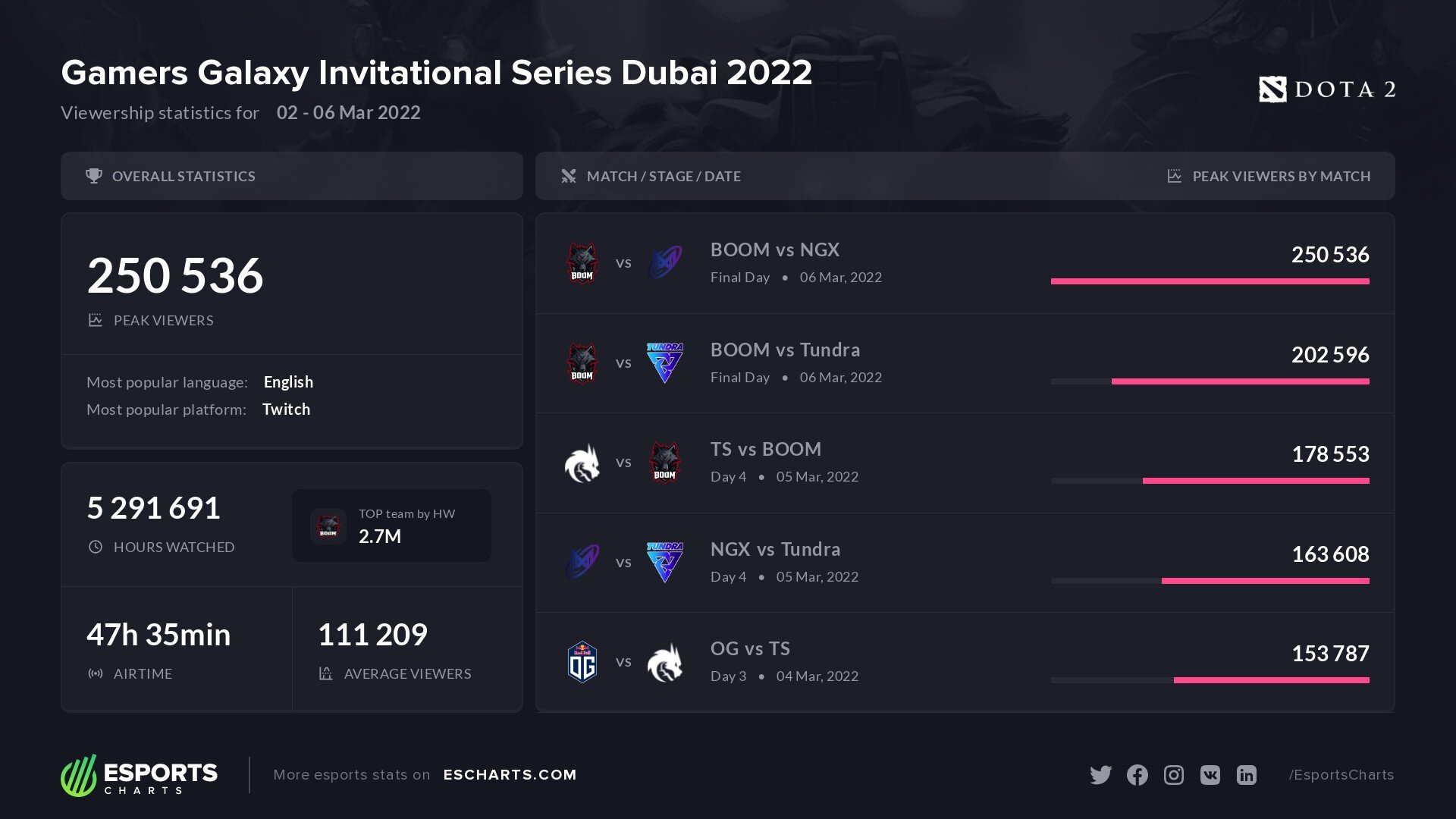Viewport: 1456px width, 819px height.
Task: Select the BOOM vs Tundra match title
Action: [x=785, y=350]
